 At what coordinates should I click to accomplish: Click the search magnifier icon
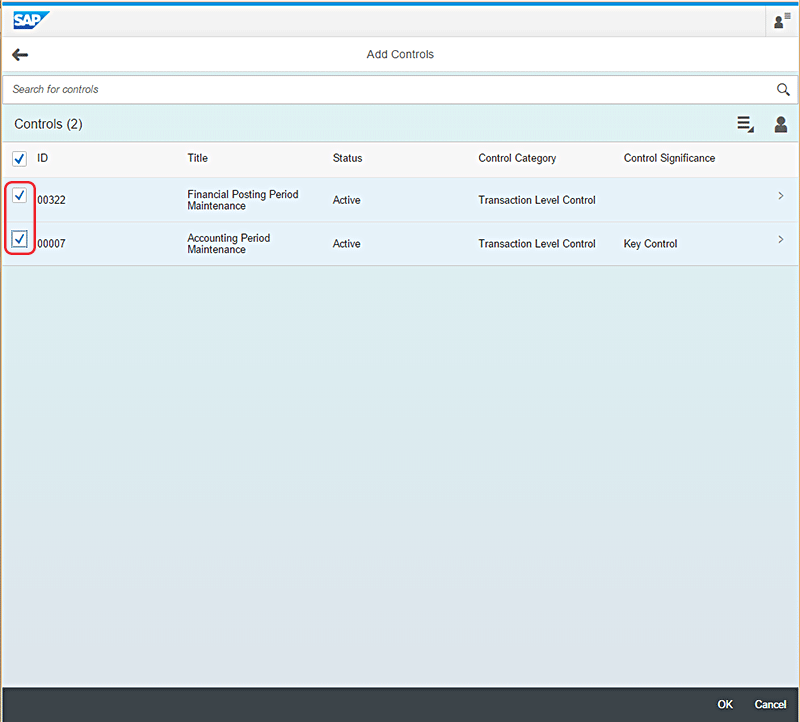[783, 90]
